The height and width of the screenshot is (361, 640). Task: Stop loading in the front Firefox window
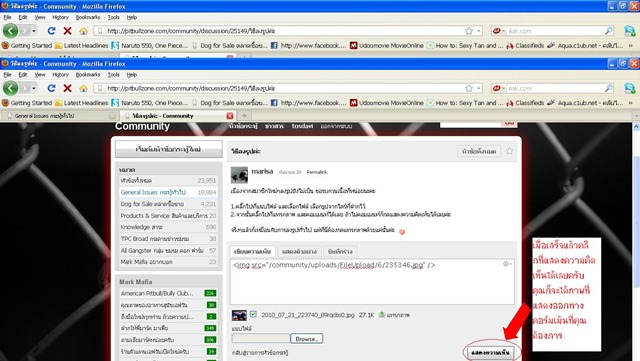point(67,88)
